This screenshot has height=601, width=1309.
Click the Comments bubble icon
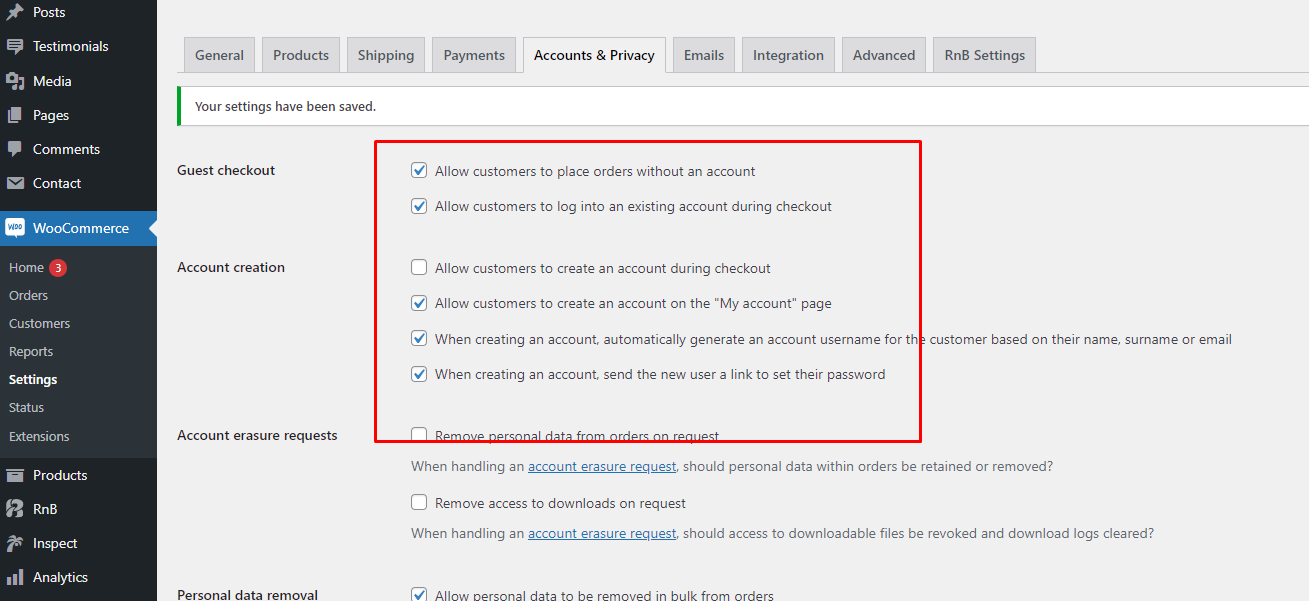(15, 149)
